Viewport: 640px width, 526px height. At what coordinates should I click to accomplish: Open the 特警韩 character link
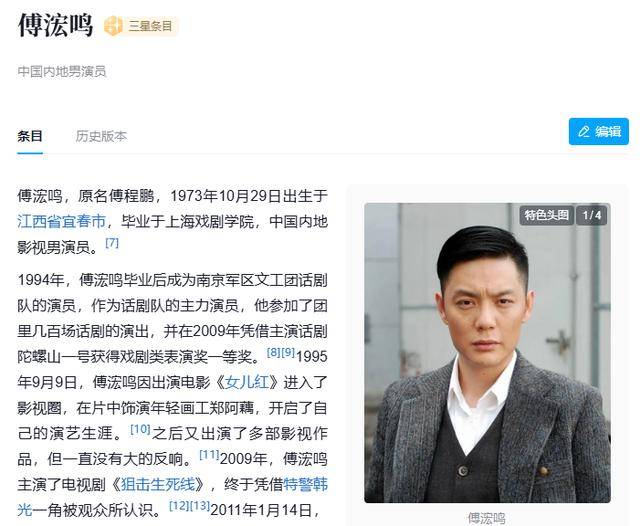pos(305,484)
